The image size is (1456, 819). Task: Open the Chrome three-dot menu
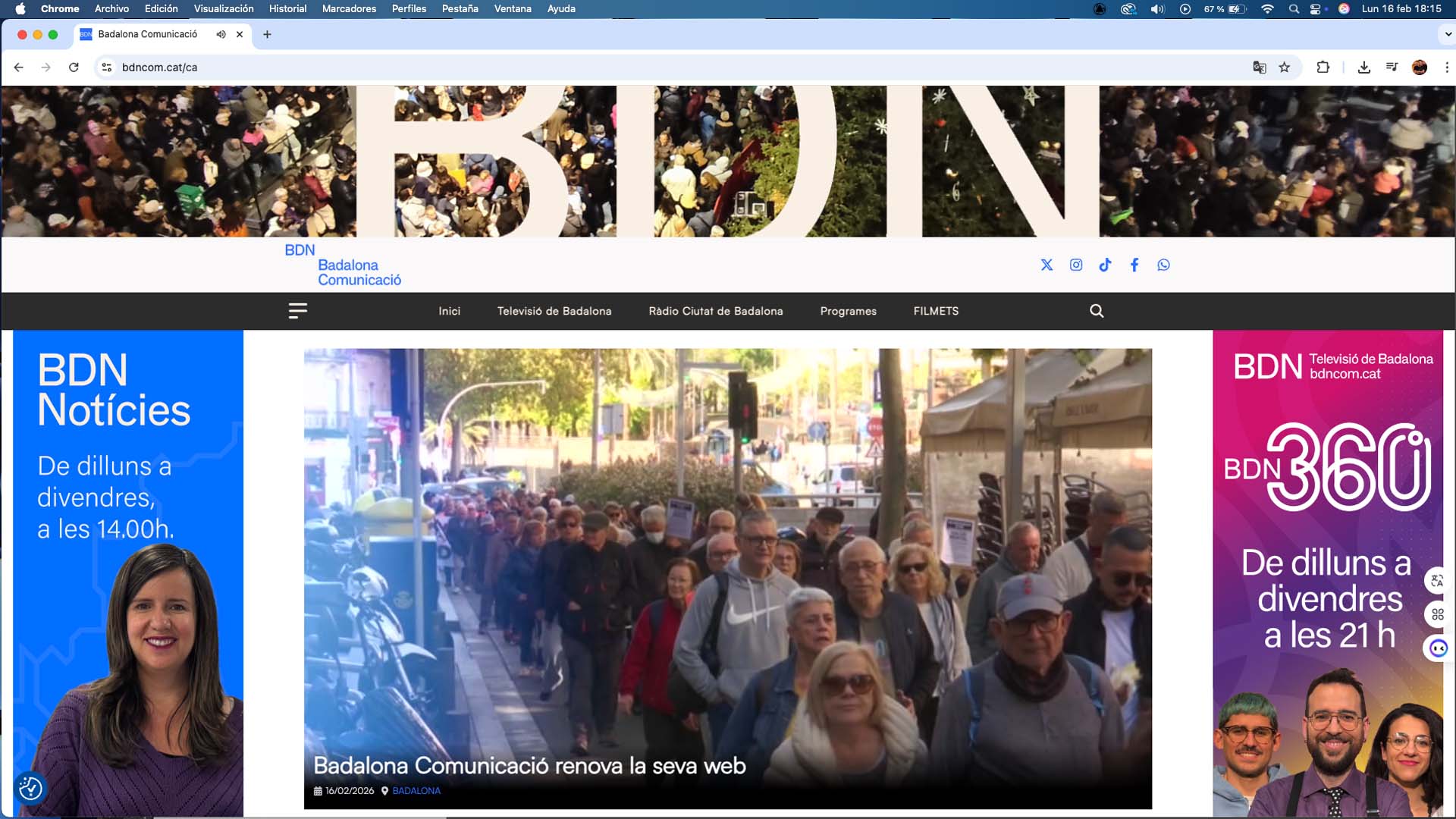pyautogui.click(x=1447, y=67)
